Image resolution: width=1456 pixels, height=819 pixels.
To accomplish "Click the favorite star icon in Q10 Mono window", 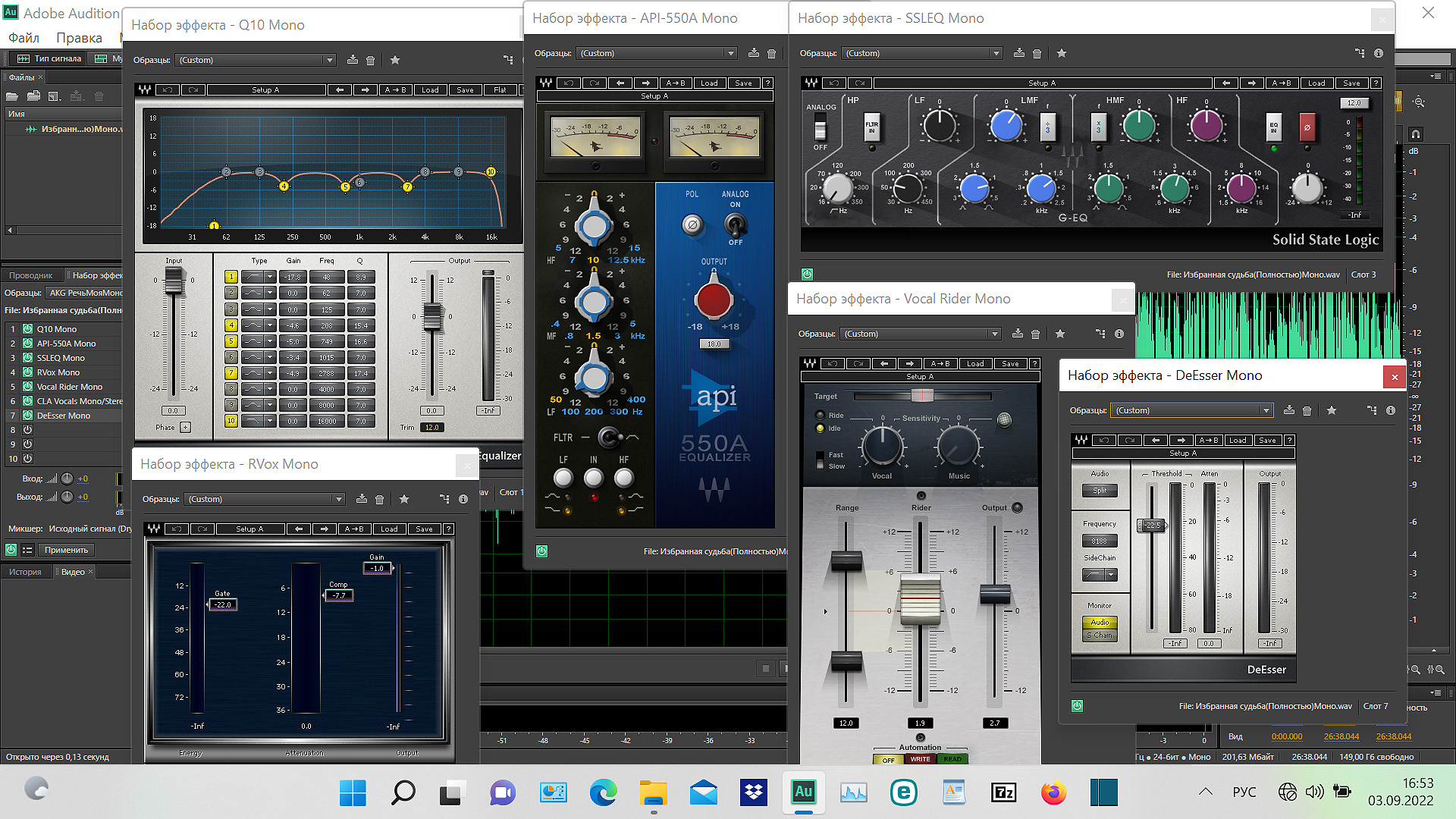I will (395, 60).
